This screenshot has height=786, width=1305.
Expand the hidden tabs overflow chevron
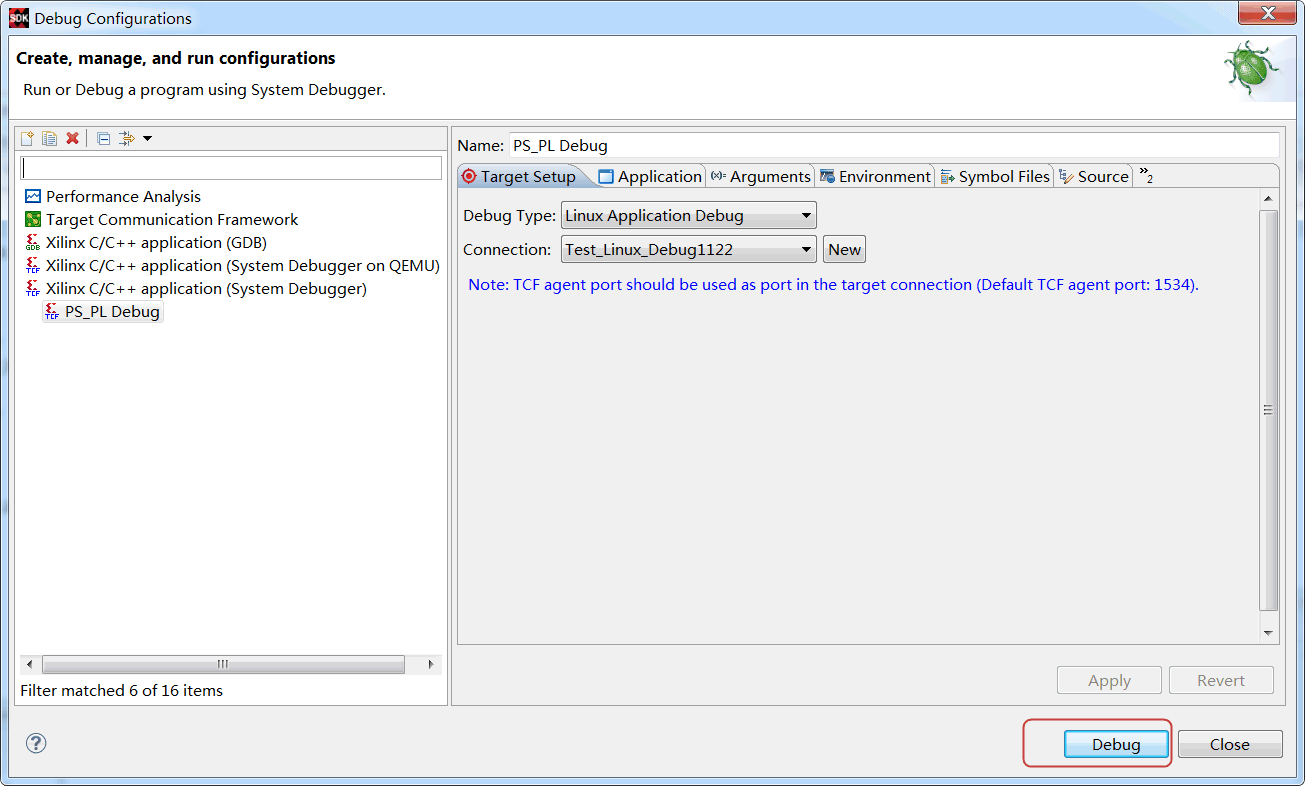click(x=1144, y=175)
